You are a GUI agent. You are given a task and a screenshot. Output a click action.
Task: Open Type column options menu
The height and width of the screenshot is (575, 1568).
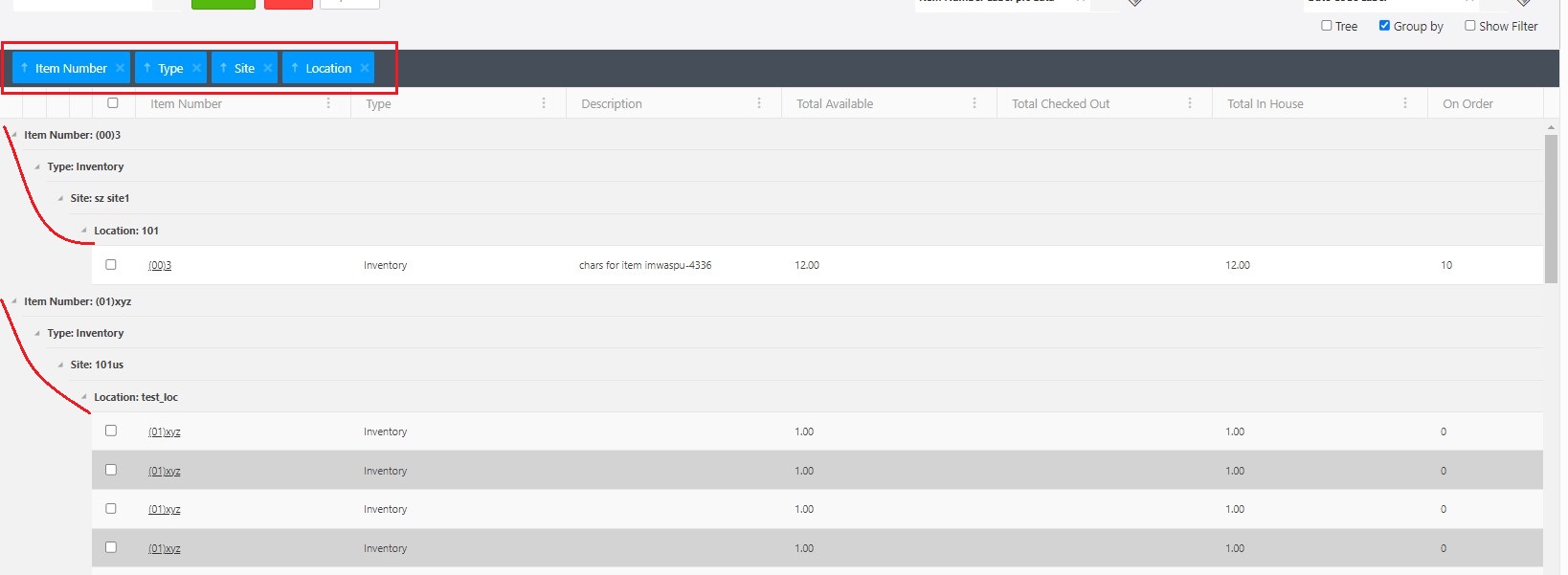(544, 103)
